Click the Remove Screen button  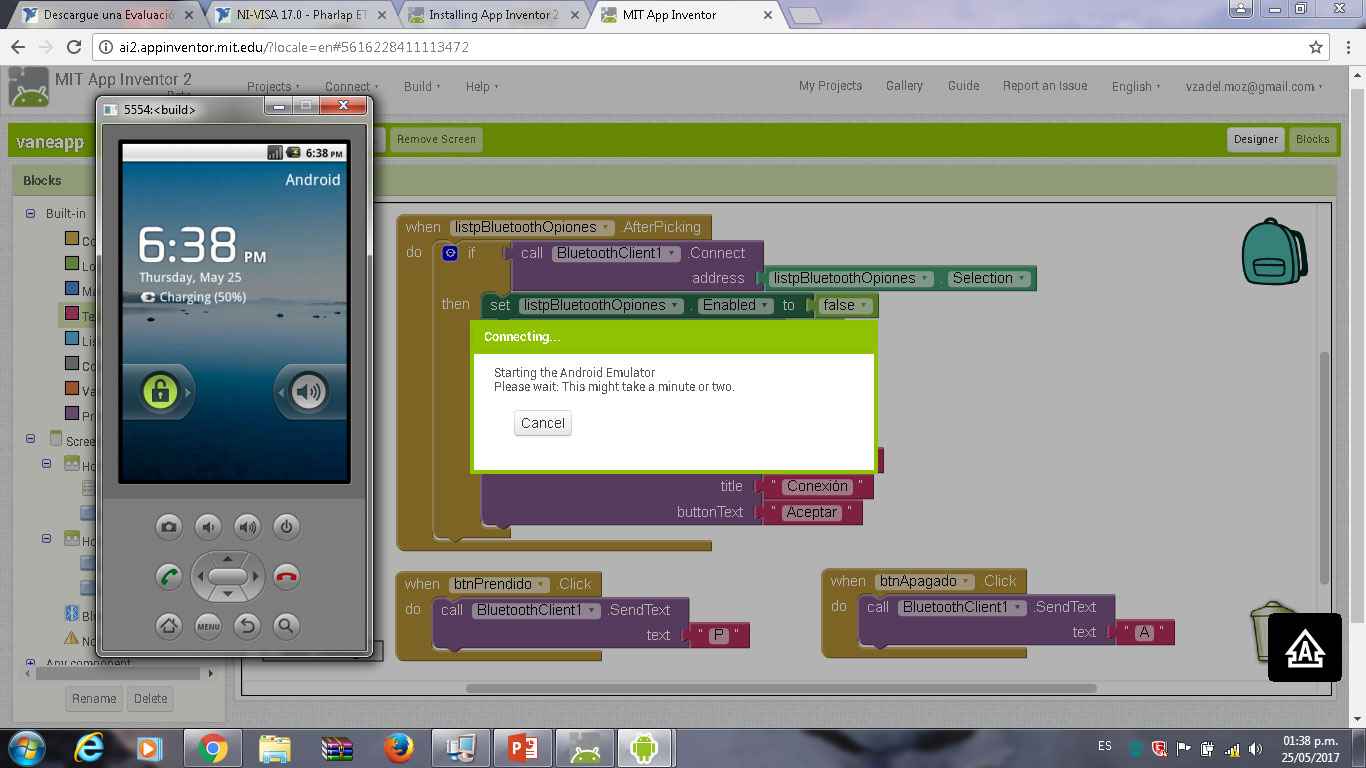tap(436, 139)
